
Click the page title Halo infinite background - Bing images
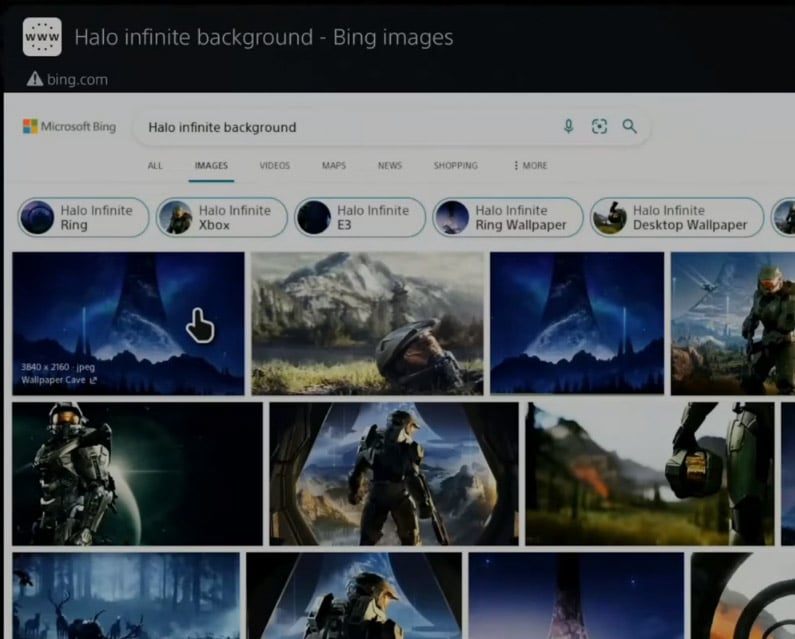pyautogui.click(x=264, y=38)
